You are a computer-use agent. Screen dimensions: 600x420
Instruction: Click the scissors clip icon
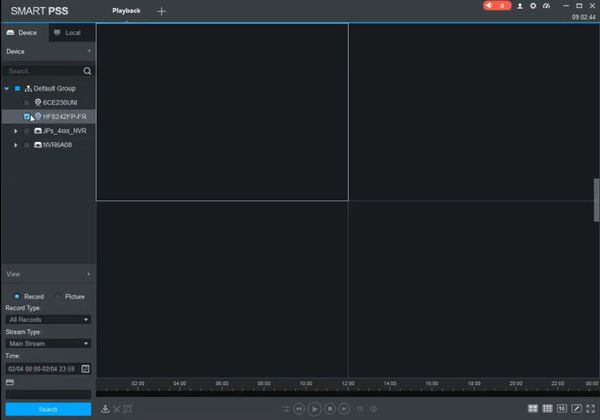[117, 409]
